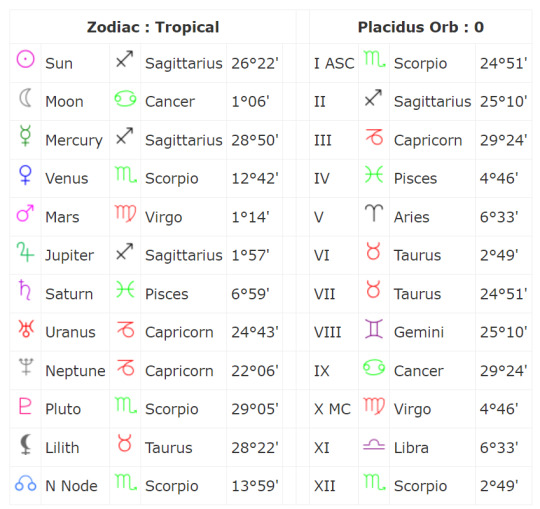Select the Libra scales icon in row XI
The height and width of the screenshot is (509, 540).
pos(374,445)
